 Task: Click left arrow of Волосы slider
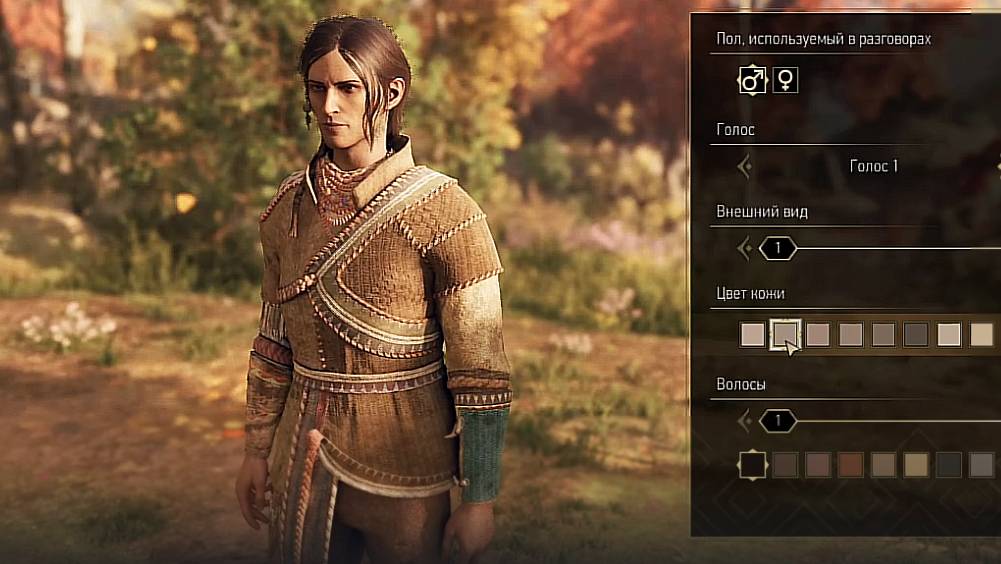(744, 422)
